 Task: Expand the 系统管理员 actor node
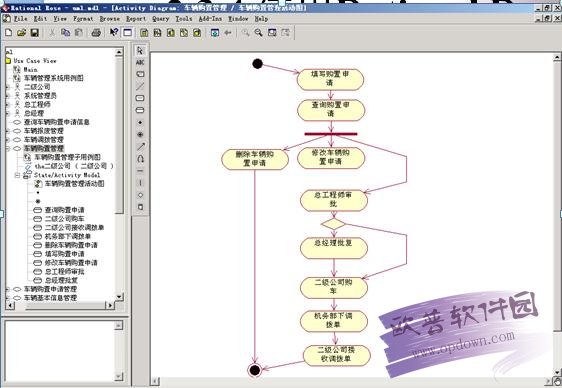8,96
